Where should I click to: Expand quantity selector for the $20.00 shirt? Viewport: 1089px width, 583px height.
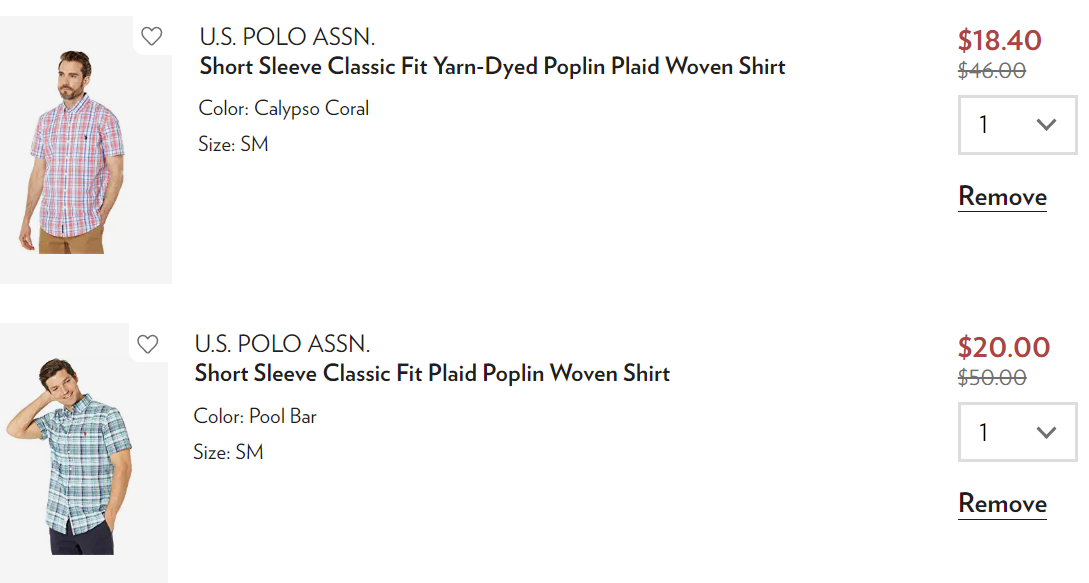click(1017, 432)
